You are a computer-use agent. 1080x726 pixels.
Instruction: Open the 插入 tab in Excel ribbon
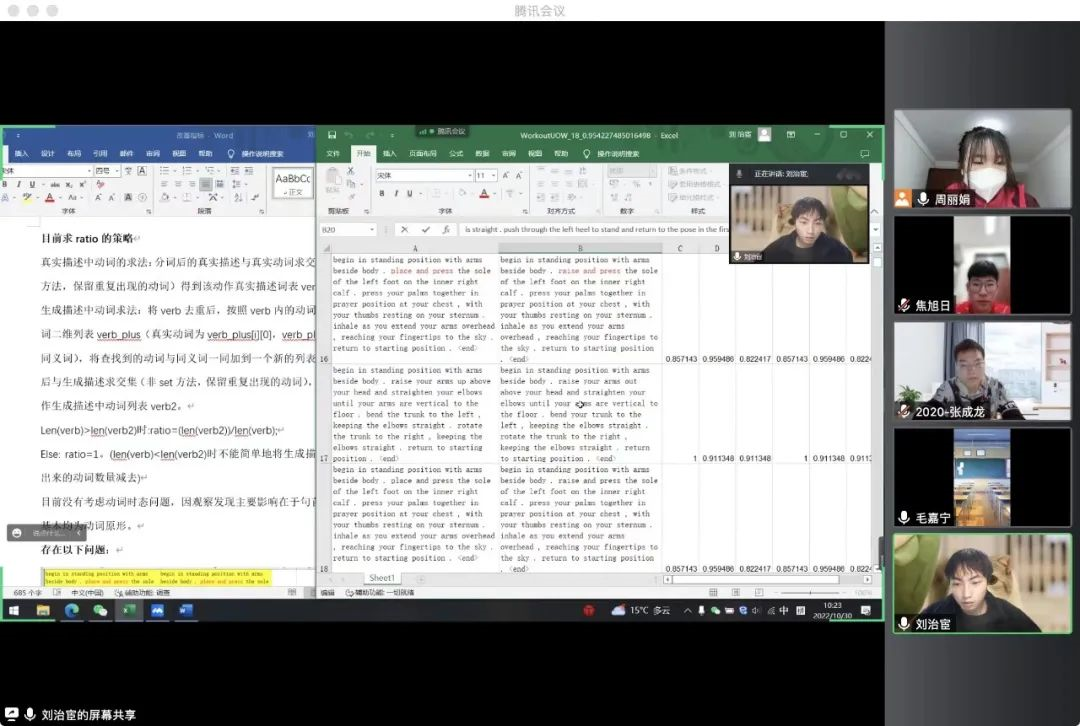[389, 154]
